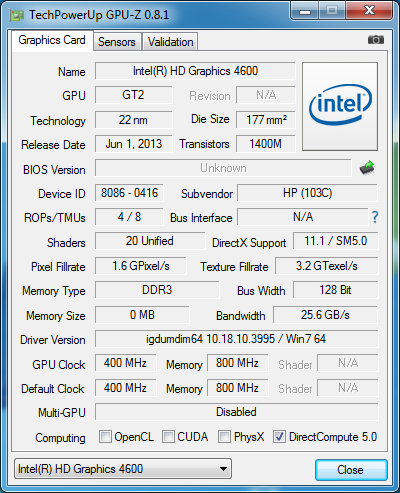The width and height of the screenshot is (400, 493).
Task: Click the Die Size value 177 mm²
Action: click(266, 120)
